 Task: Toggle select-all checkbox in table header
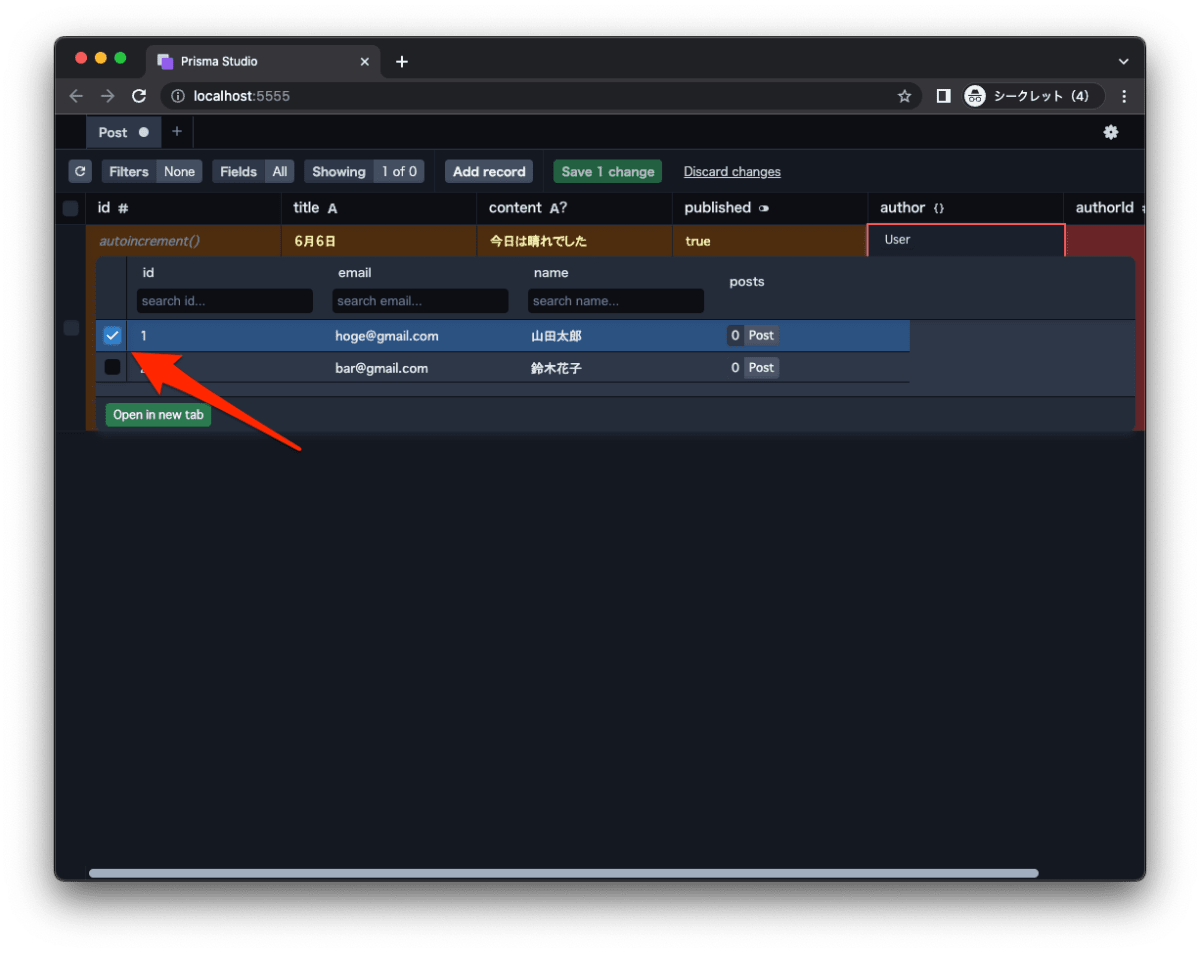pos(70,208)
